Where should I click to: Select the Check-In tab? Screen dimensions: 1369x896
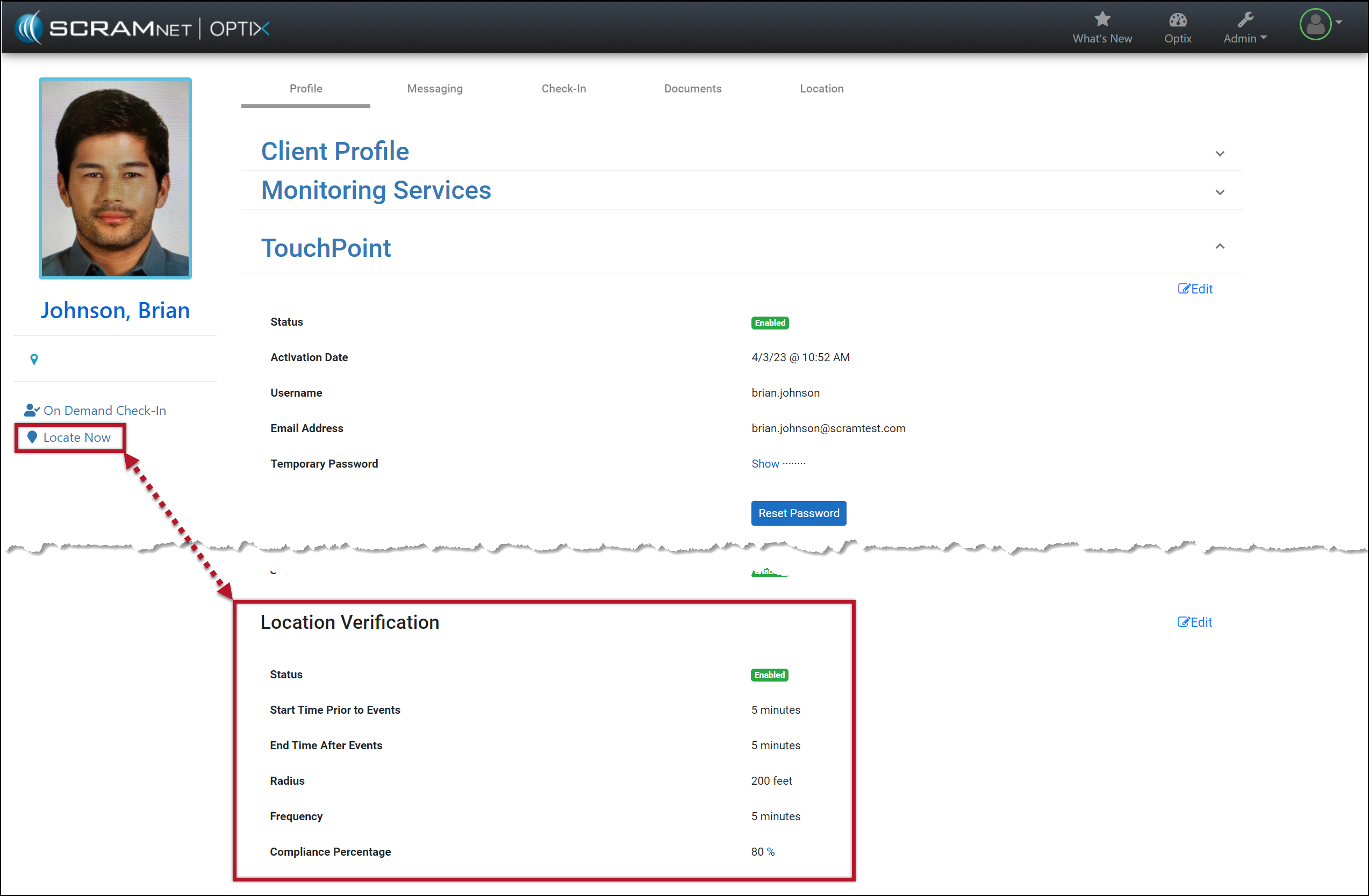[x=563, y=89]
